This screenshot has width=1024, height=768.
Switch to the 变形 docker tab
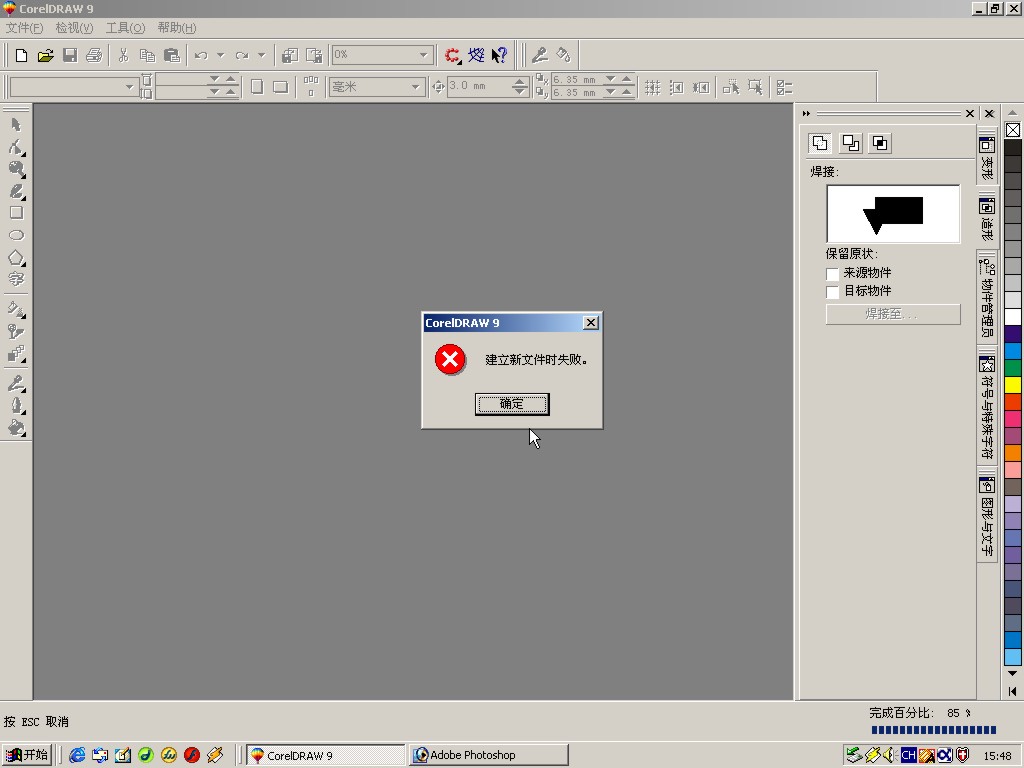[x=987, y=159]
